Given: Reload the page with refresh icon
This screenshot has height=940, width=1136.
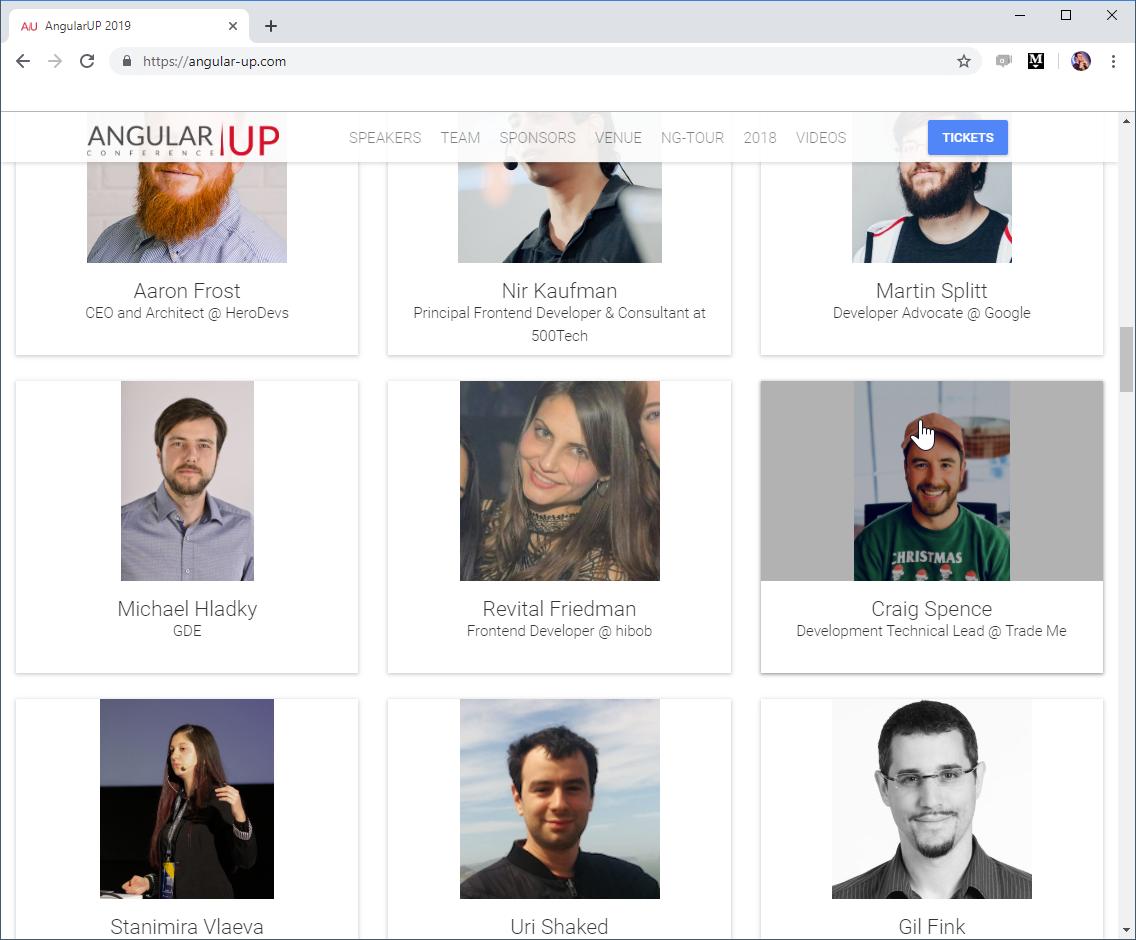Looking at the screenshot, I should 87,62.
